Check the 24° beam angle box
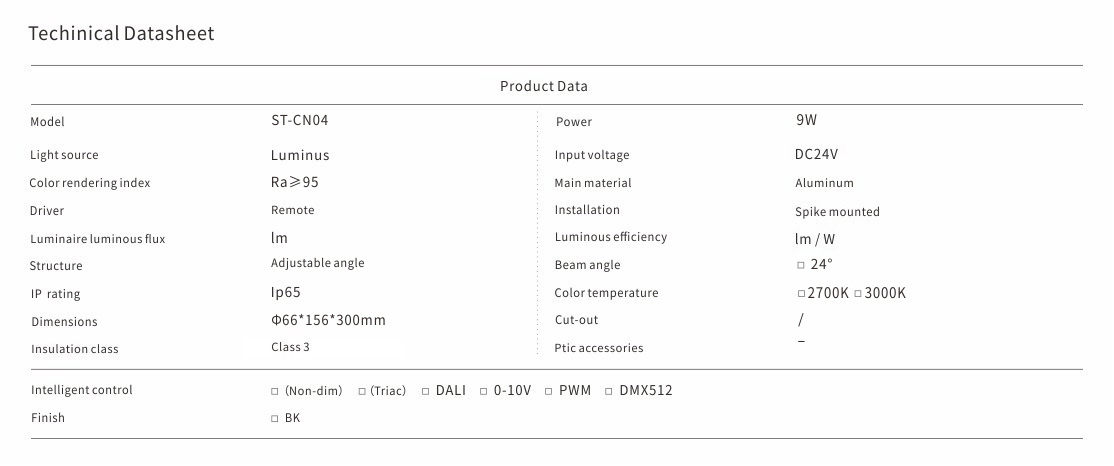Viewport: 1114px width, 466px height. tap(801, 265)
